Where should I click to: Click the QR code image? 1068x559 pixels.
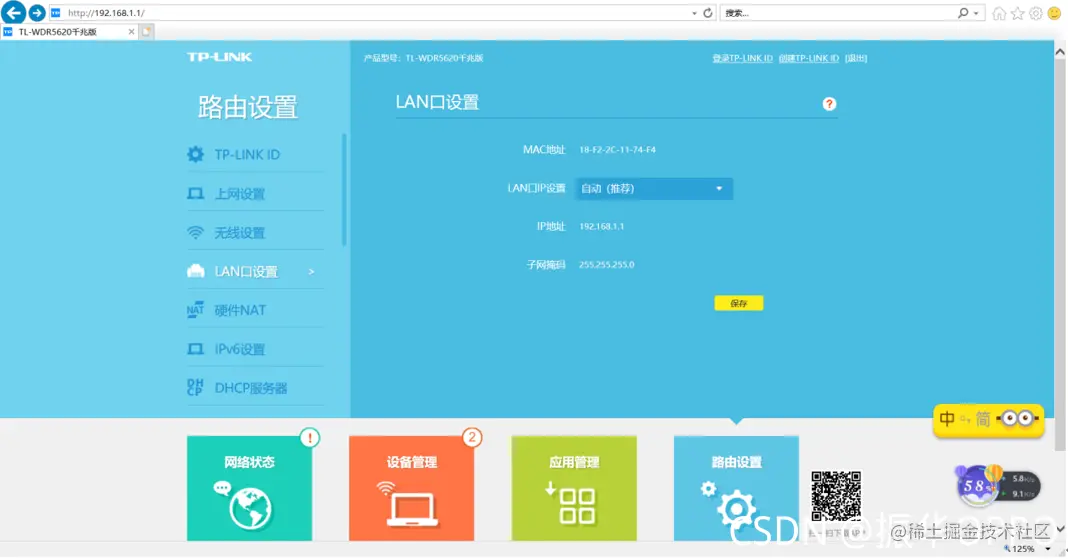(836, 496)
